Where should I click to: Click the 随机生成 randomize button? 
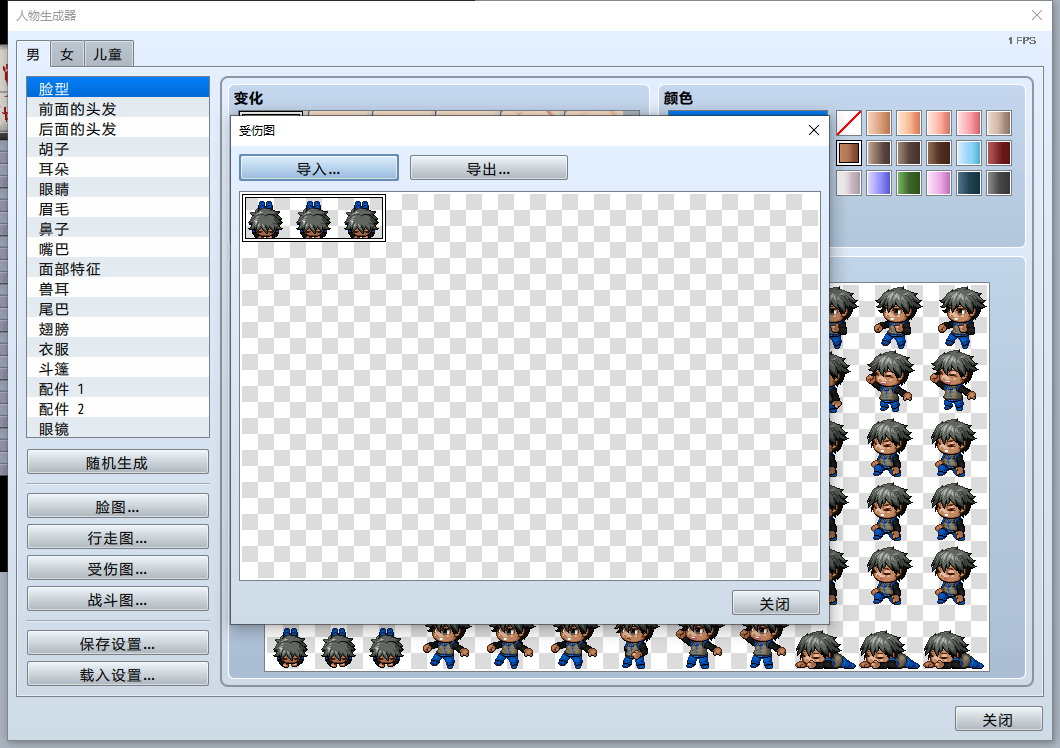tap(118, 462)
